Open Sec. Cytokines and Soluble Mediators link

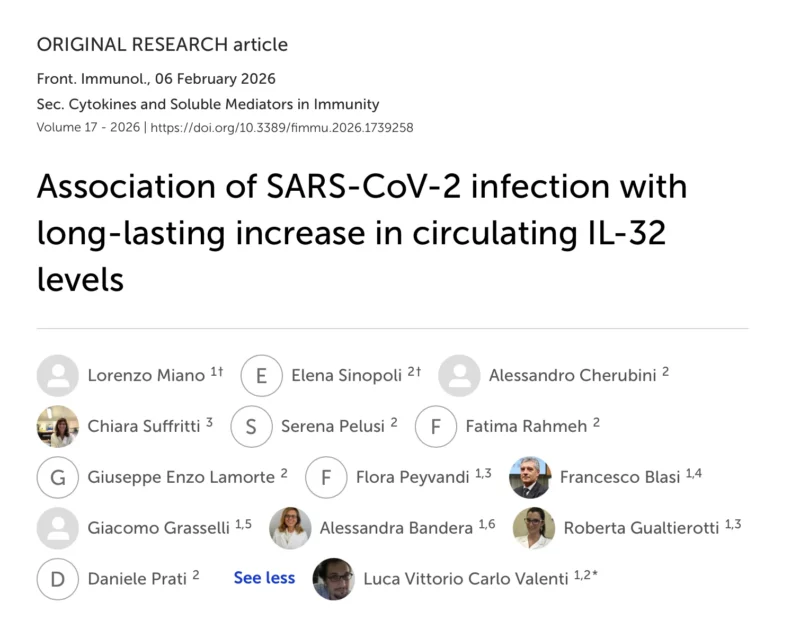(x=207, y=104)
